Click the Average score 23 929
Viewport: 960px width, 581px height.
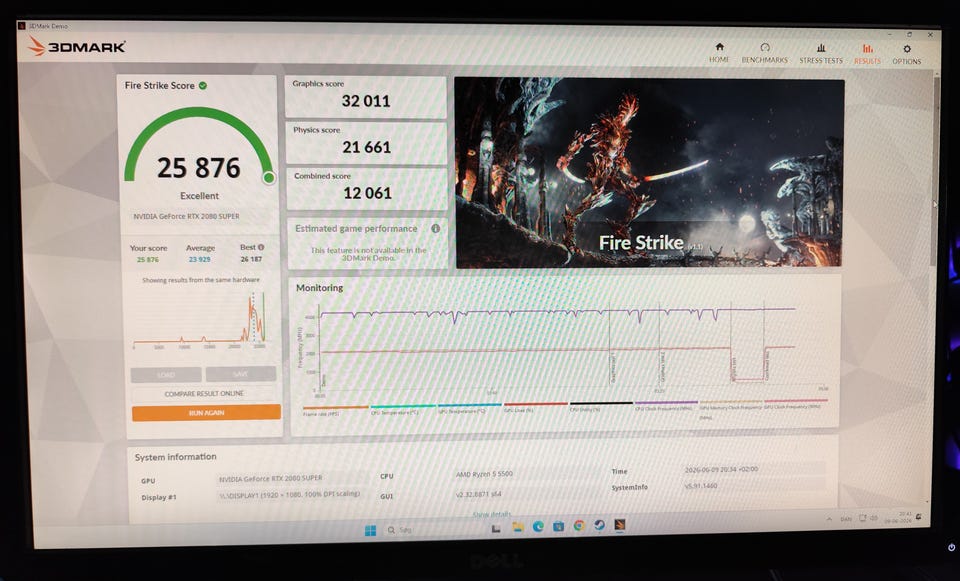click(200, 260)
